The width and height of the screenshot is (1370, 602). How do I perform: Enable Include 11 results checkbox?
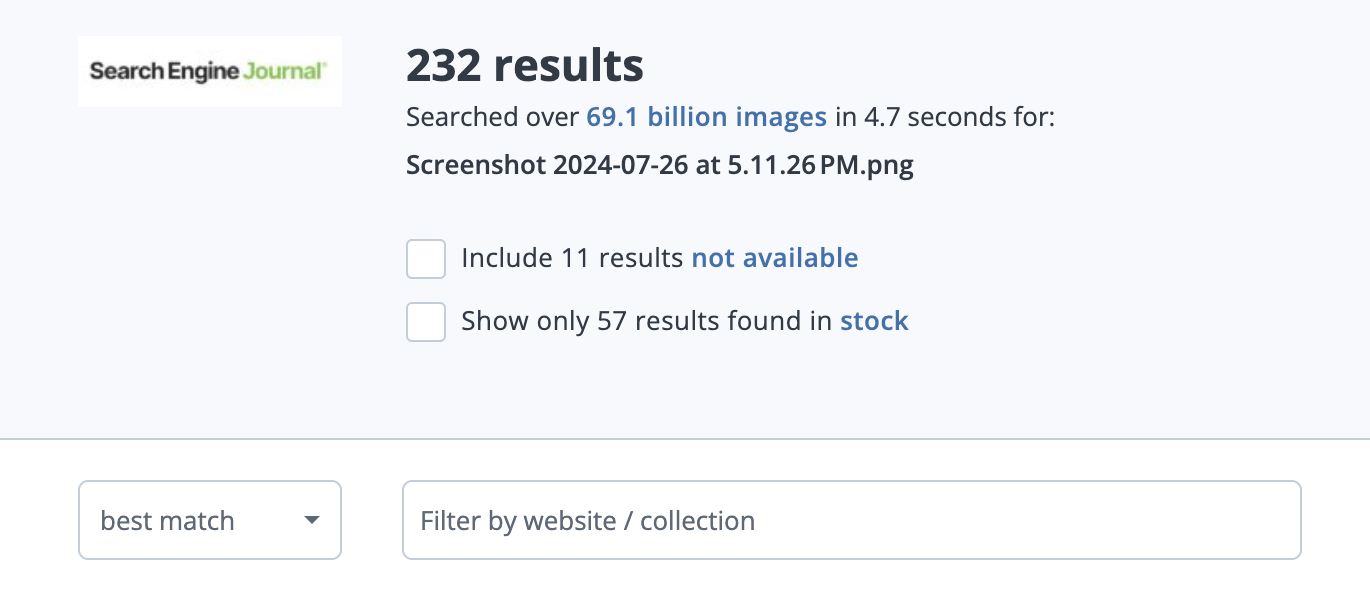coord(426,259)
